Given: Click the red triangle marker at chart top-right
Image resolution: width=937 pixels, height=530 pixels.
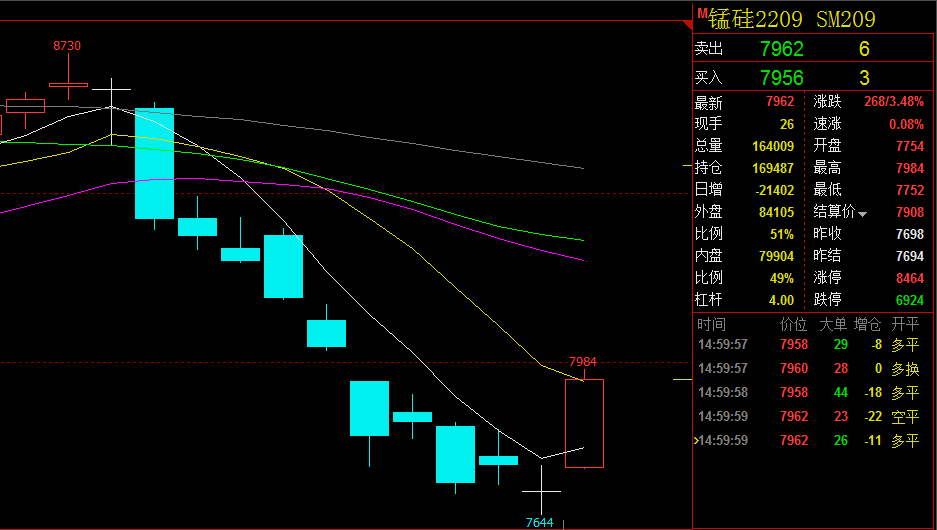Looking at the screenshot, I should tap(686, 23).
